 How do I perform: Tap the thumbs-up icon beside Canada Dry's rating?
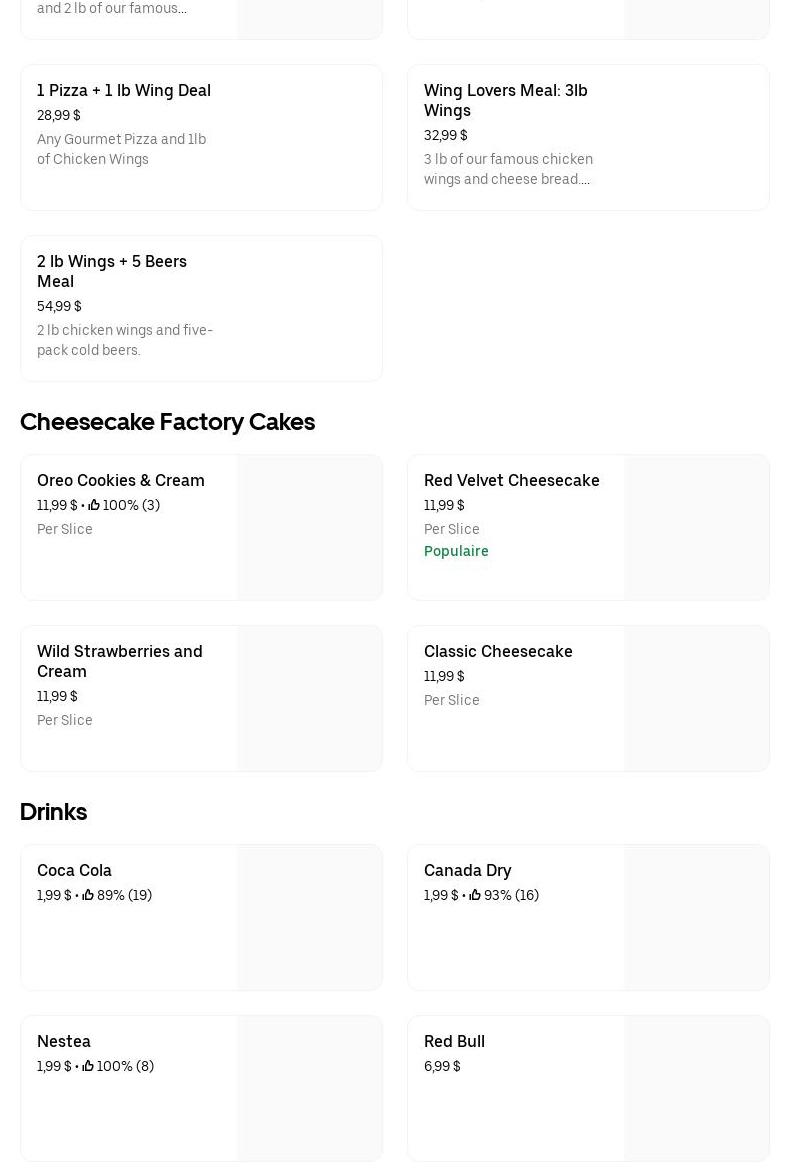[475, 895]
